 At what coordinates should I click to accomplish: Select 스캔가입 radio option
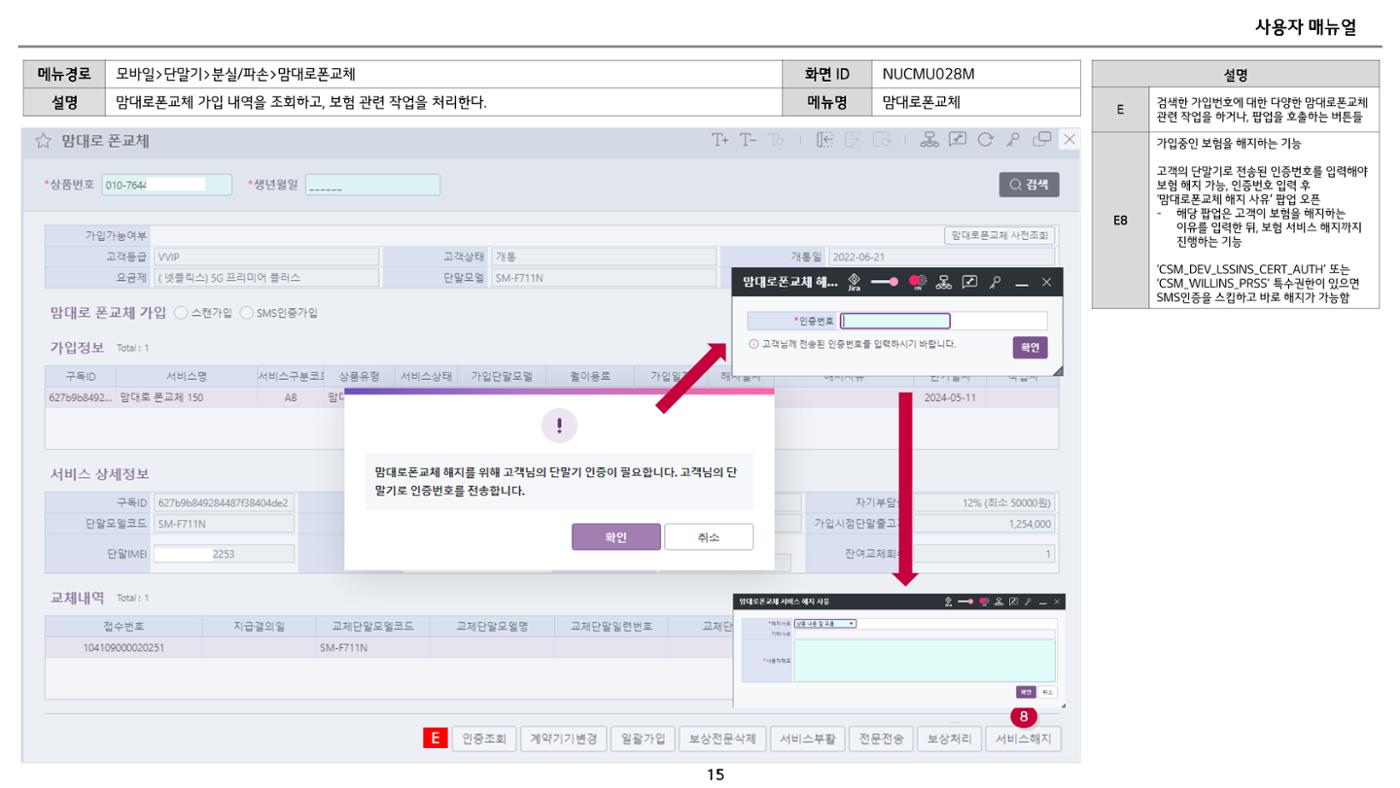(x=181, y=313)
